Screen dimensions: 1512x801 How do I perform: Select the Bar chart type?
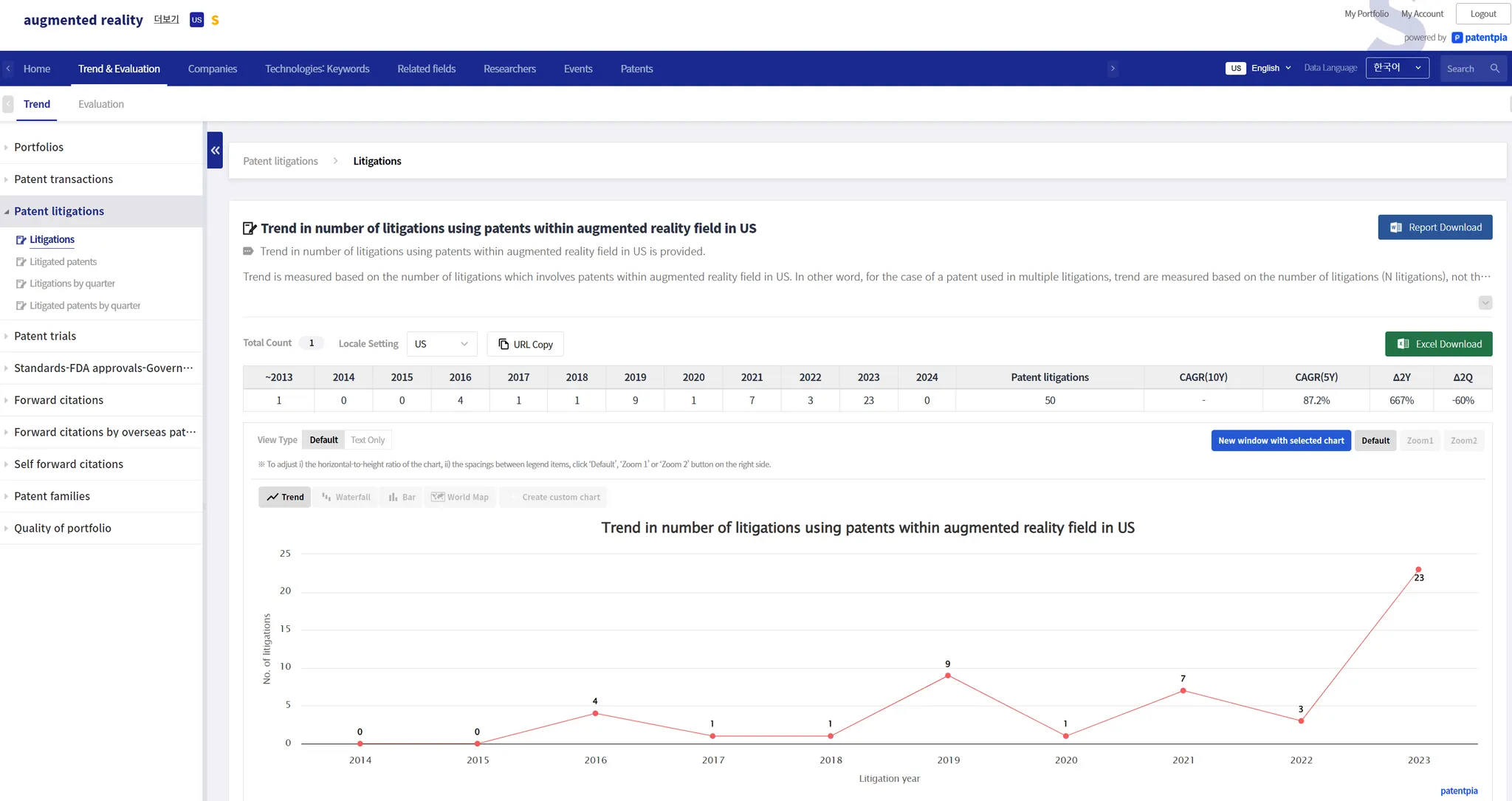click(x=402, y=497)
